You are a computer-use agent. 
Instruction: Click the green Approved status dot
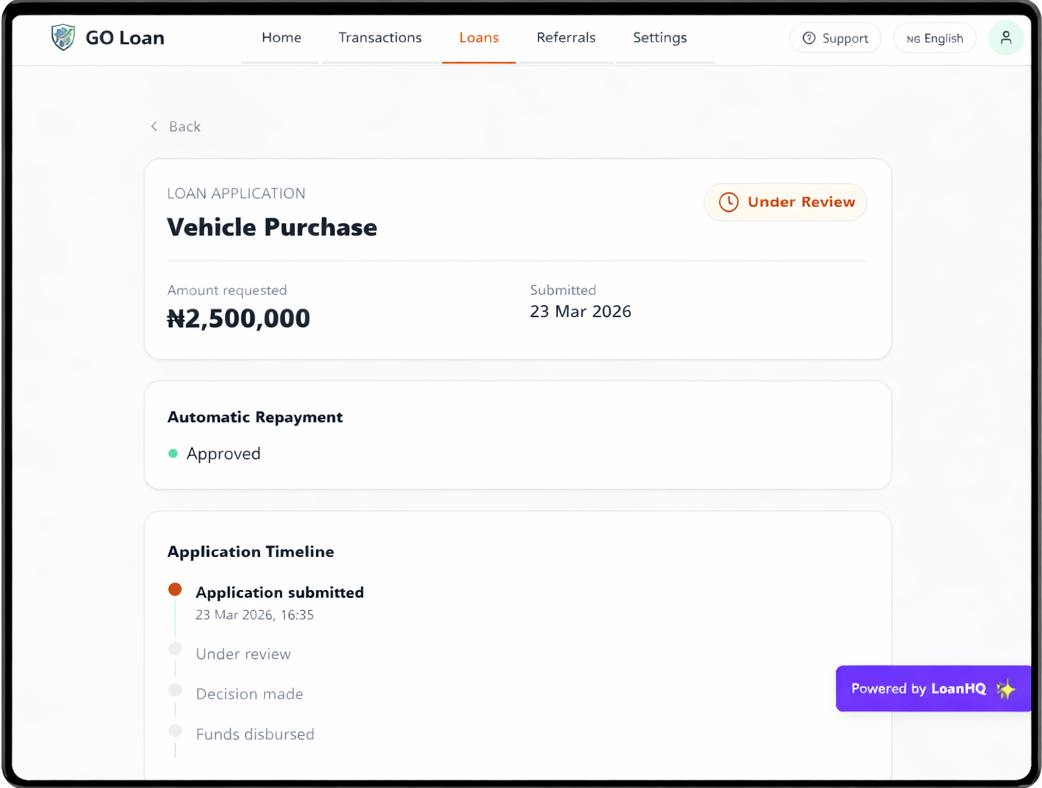coord(173,454)
